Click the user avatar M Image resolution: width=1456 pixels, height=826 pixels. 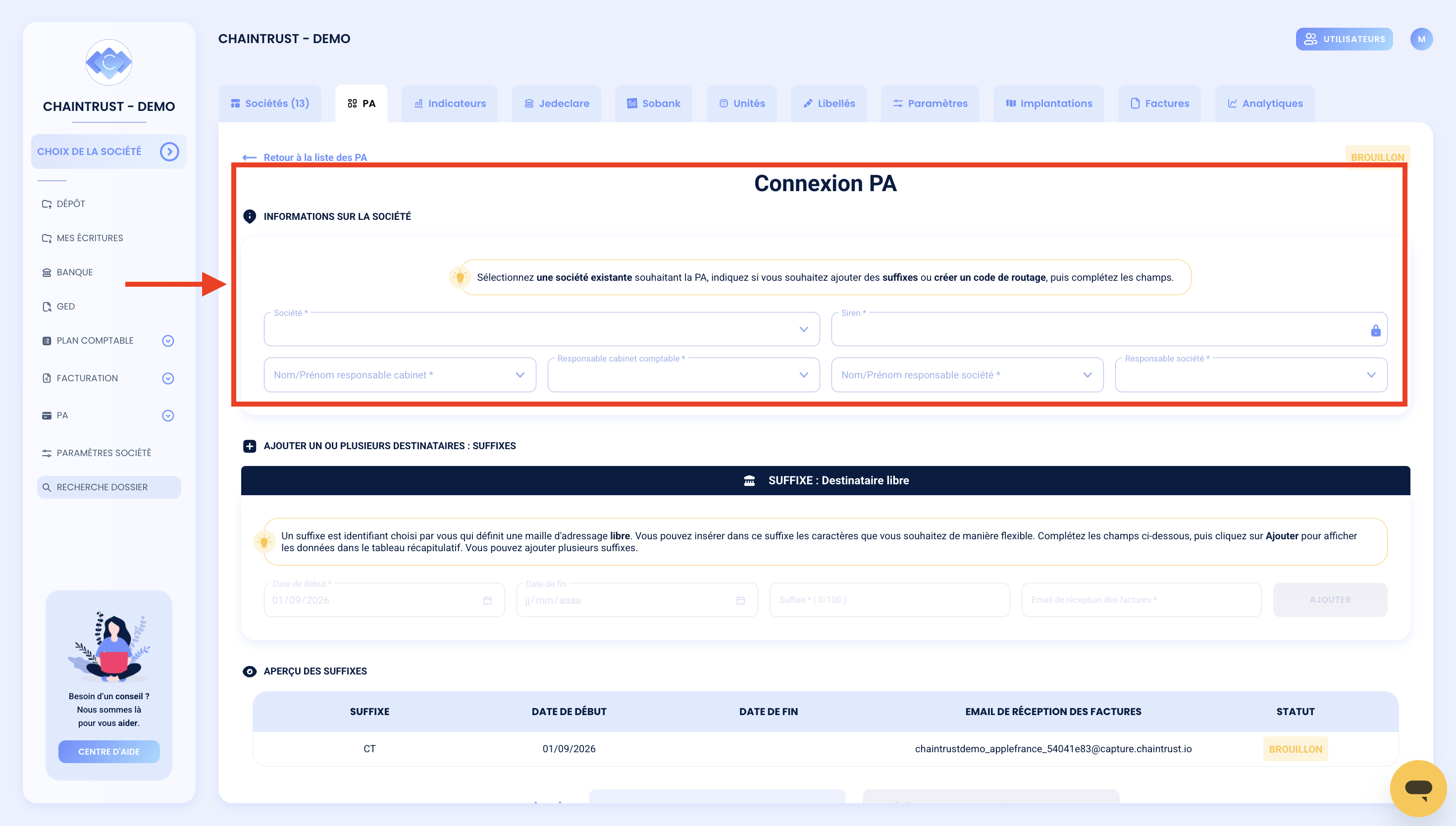coord(1421,39)
